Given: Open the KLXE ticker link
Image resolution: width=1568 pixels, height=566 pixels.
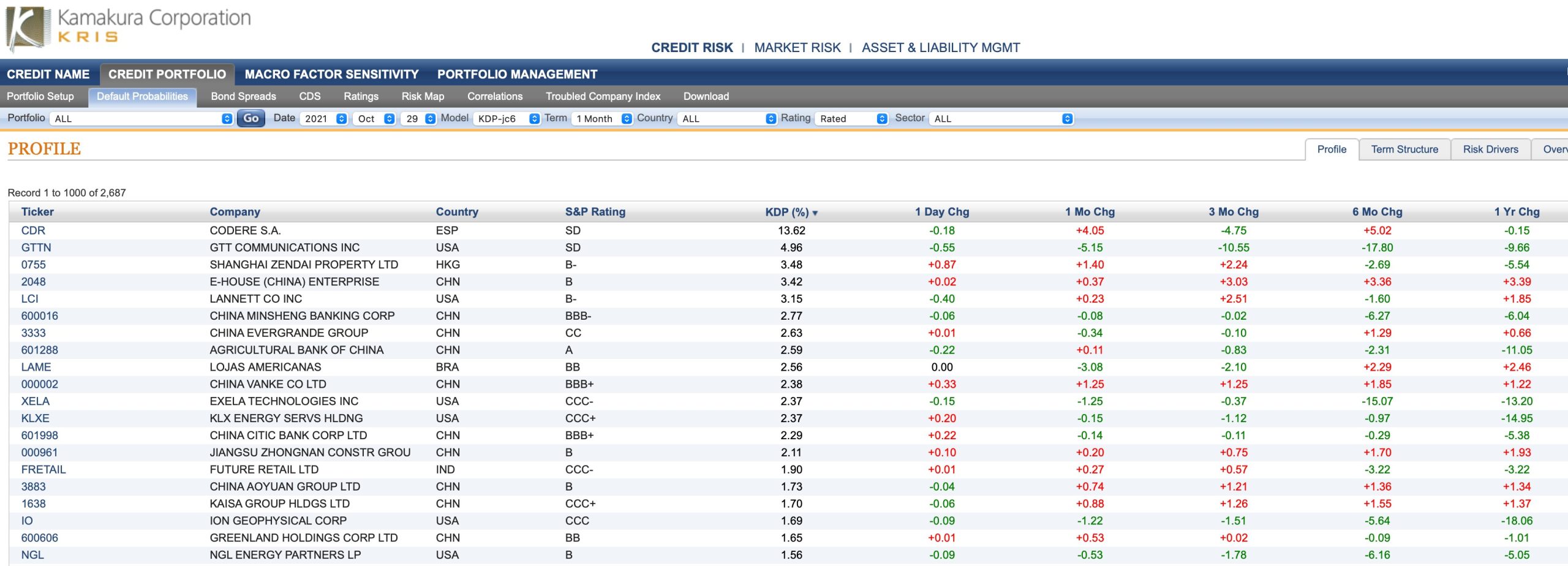Looking at the screenshot, I should [x=35, y=419].
